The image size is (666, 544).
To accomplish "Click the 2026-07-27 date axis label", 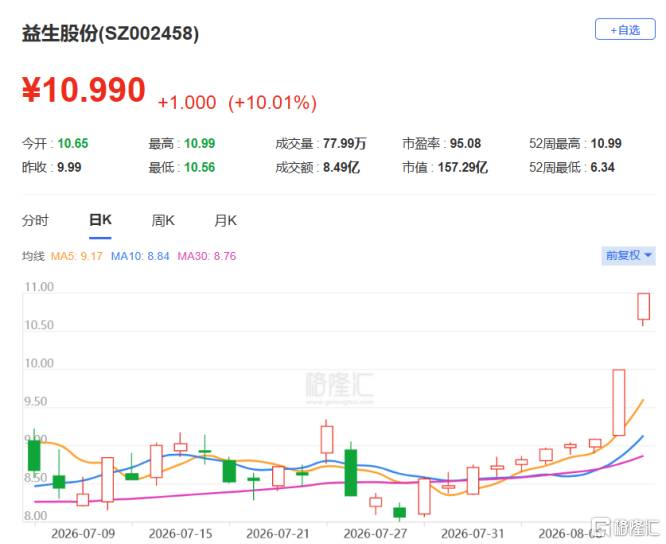I will [375, 533].
